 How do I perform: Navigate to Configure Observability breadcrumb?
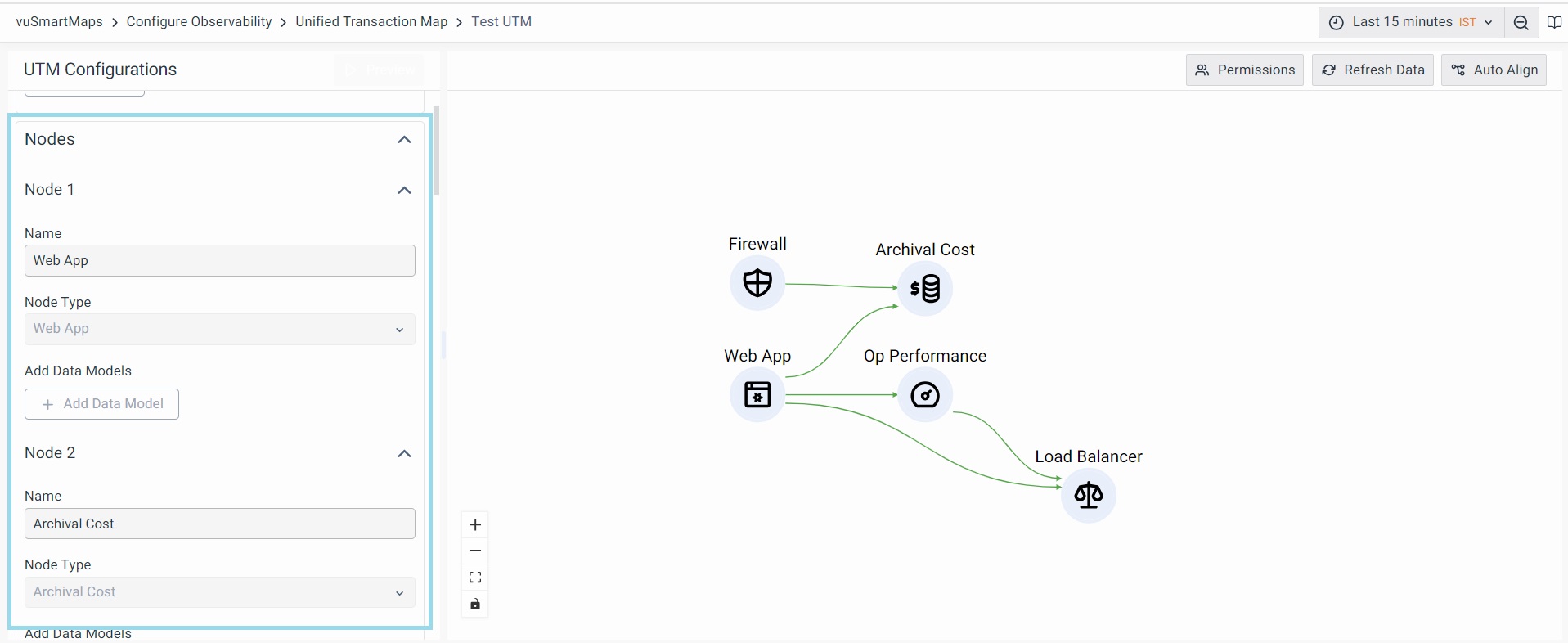[x=199, y=22]
